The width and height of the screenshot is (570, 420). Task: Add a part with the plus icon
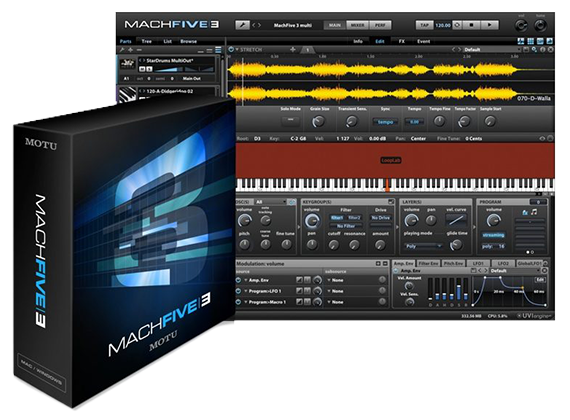pyautogui.click(x=131, y=50)
